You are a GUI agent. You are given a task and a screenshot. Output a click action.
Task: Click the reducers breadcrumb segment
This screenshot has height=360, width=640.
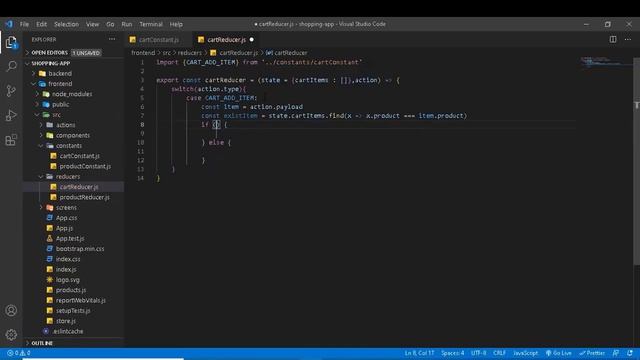click(x=189, y=53)
